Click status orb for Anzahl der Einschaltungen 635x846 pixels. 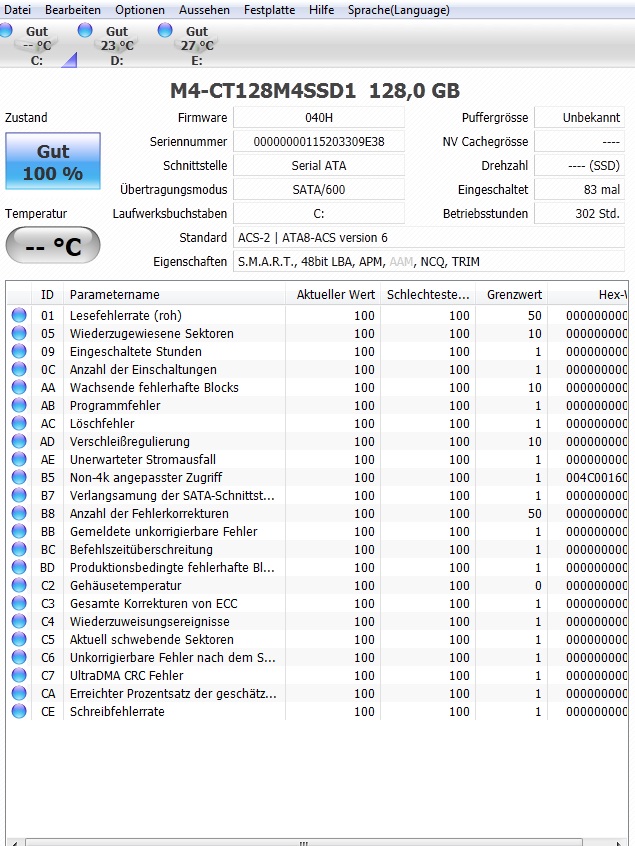click(x=19, y=369)
